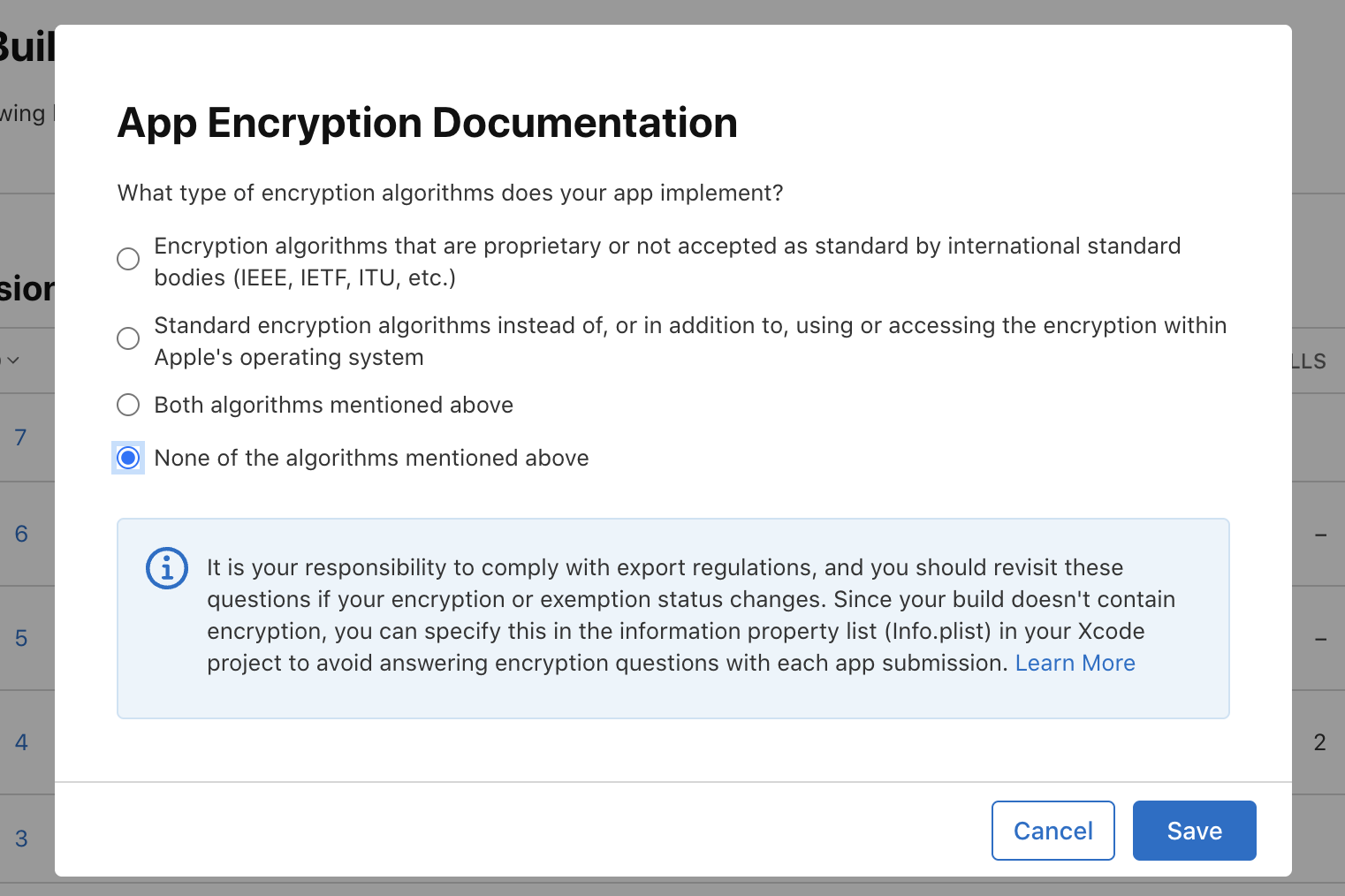
Task: Click the 'What type of encryption algorithms' question
Action: click(450, 193)
